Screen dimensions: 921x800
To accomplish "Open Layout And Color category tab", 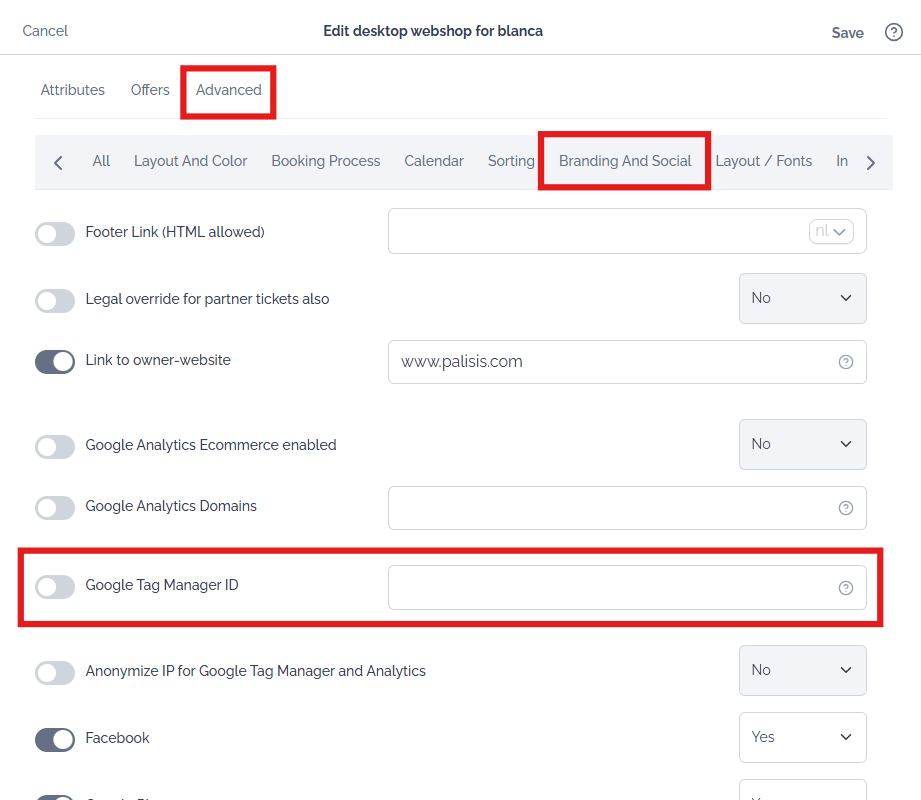I will [190, 161].
